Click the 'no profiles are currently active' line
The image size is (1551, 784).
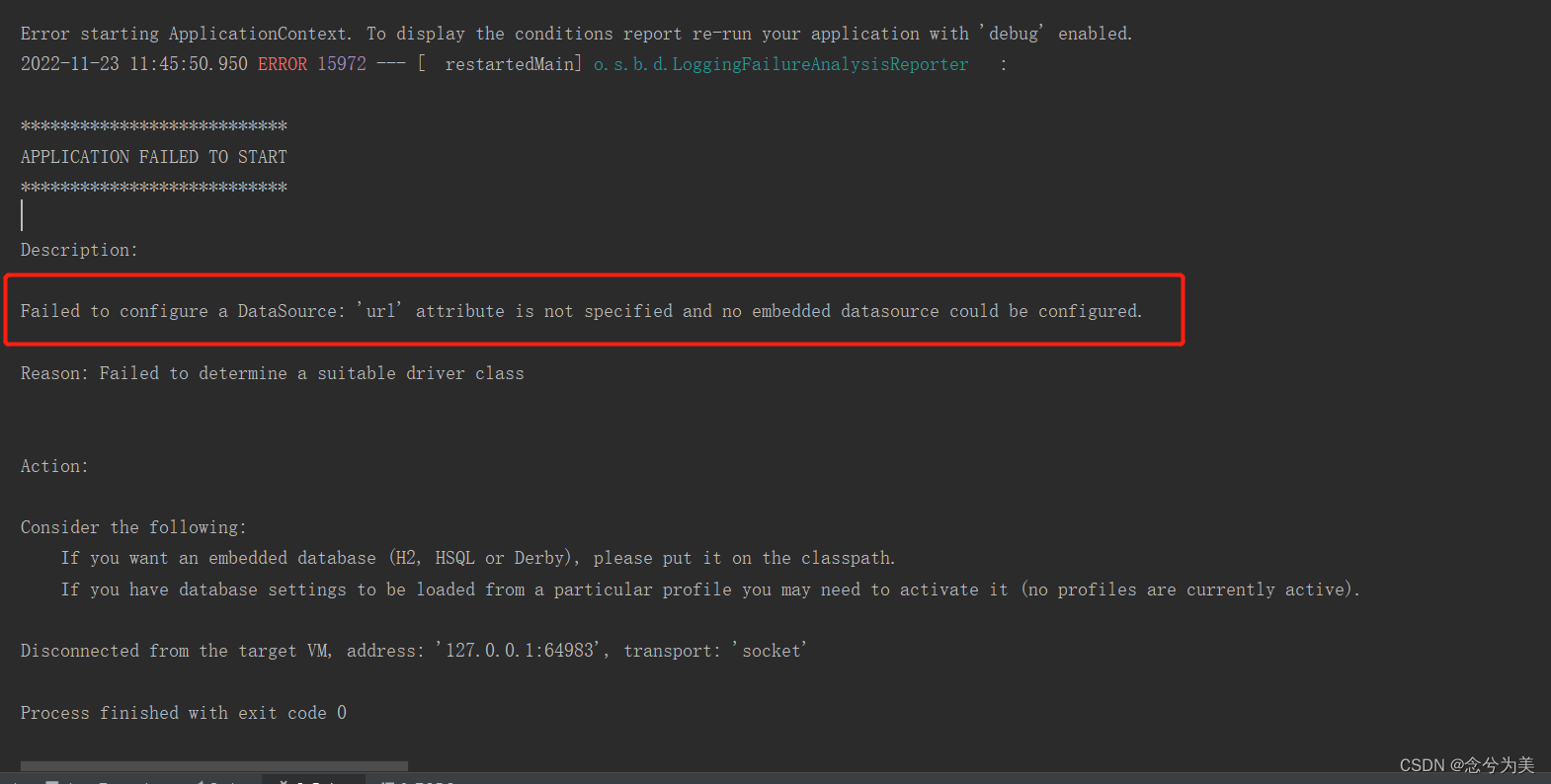point(710,589)
